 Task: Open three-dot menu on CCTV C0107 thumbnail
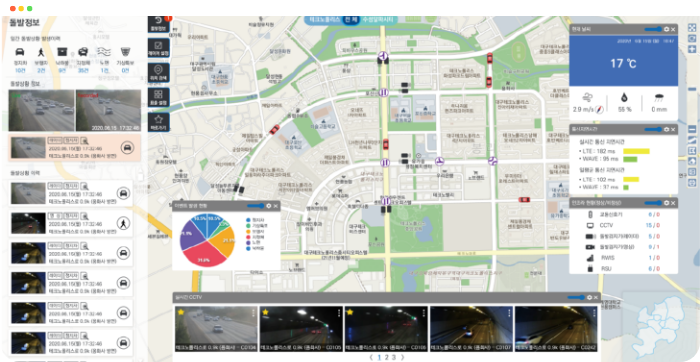tap(508, 312)
